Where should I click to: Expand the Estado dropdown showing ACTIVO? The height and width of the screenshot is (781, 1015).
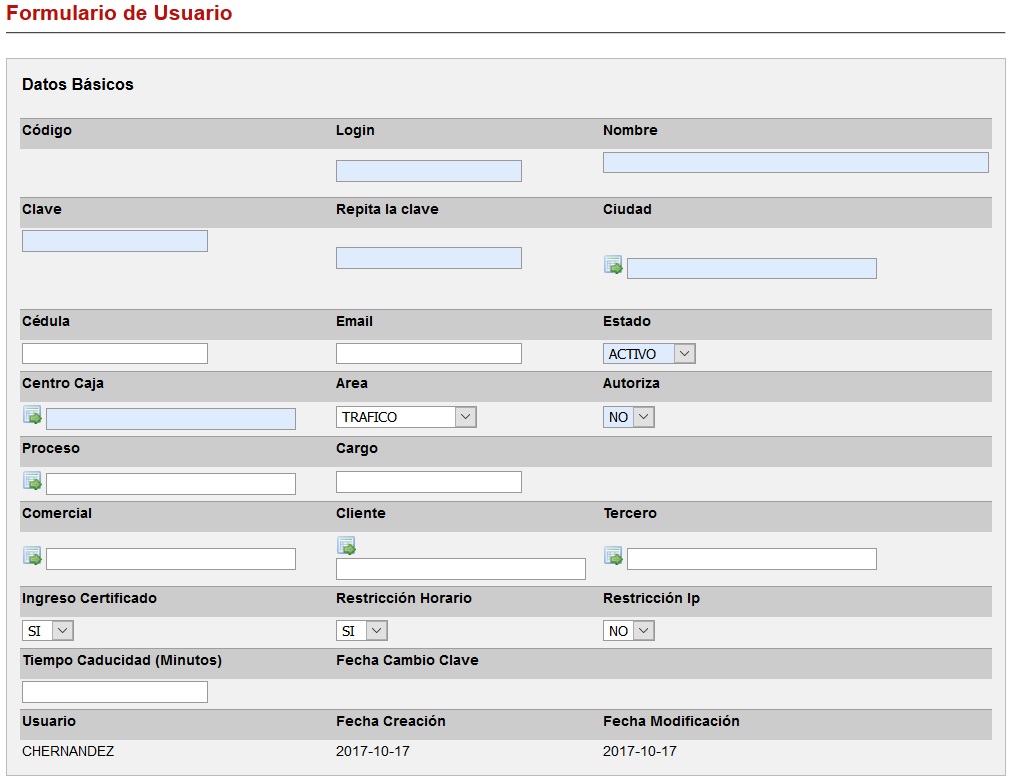tap(649, 354)
